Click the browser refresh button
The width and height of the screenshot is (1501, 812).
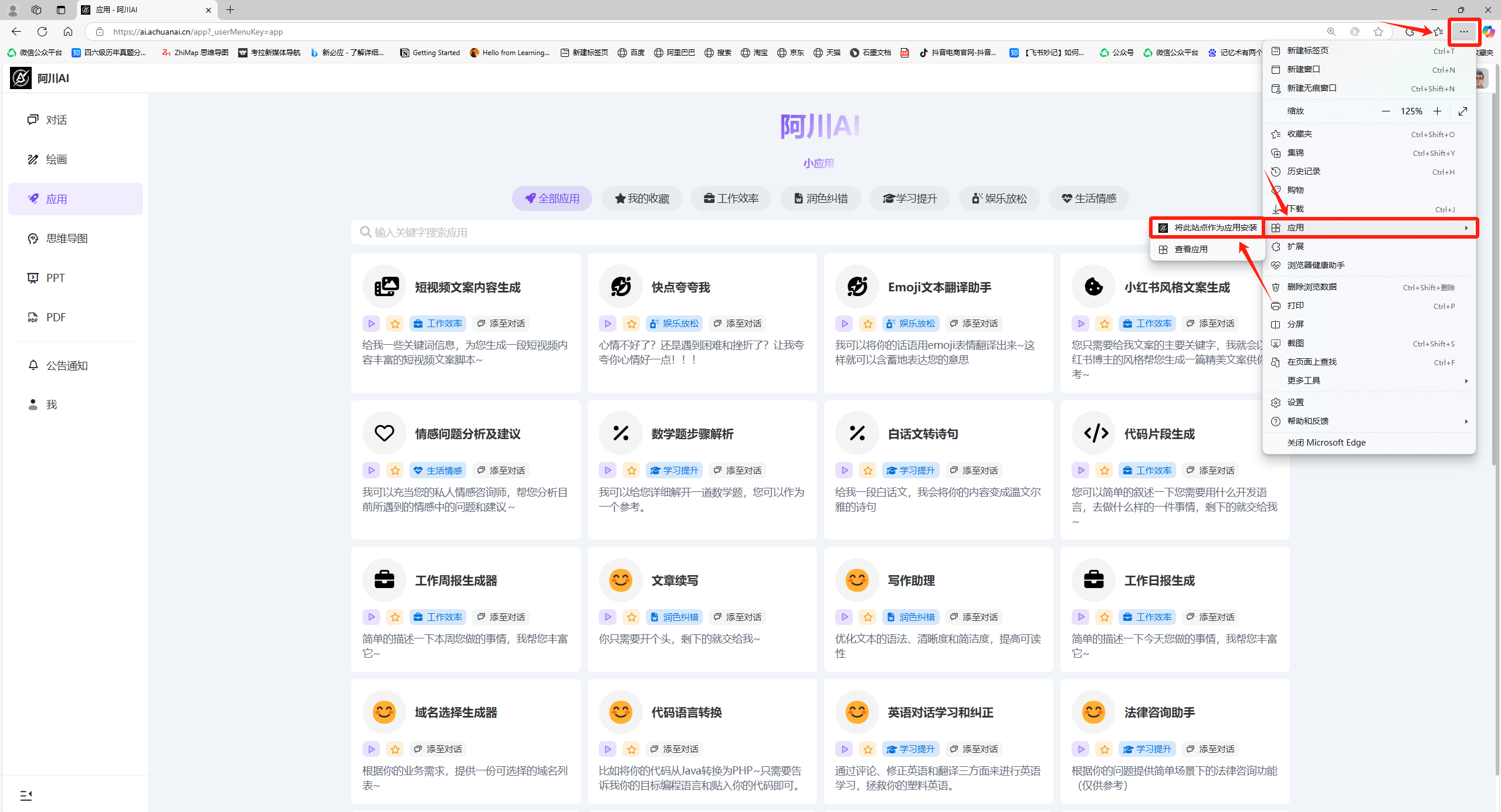coord(42,32)
